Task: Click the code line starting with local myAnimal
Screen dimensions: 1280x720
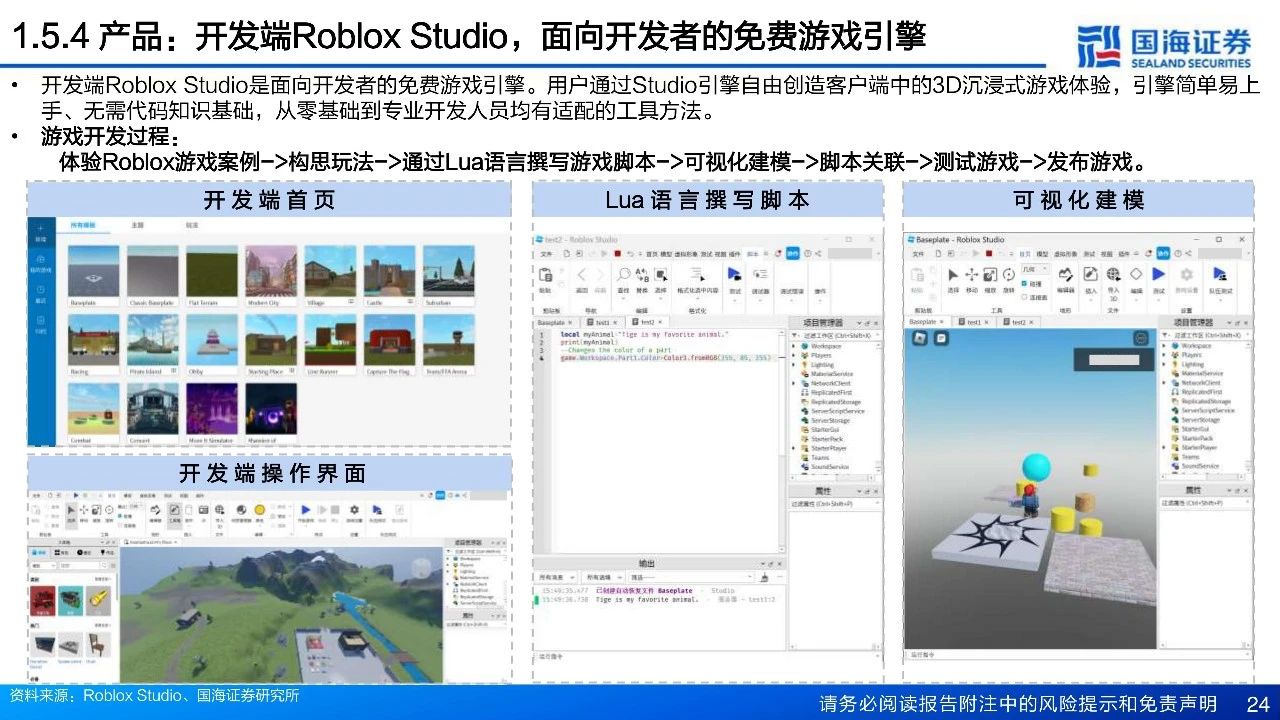Action: (644, 334)
